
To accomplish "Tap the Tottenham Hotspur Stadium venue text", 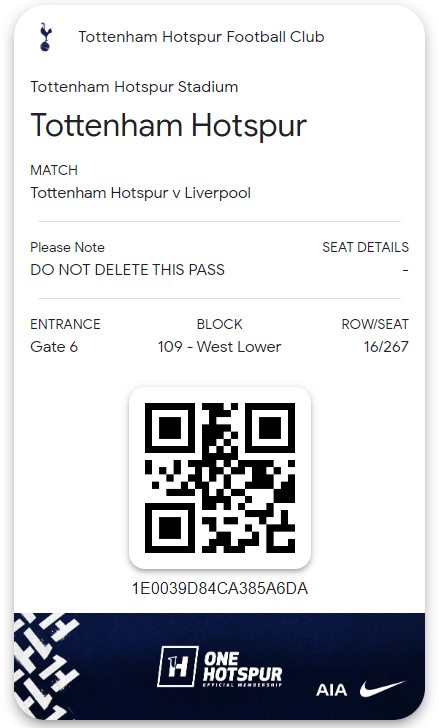I will click(x=134, y=87).
